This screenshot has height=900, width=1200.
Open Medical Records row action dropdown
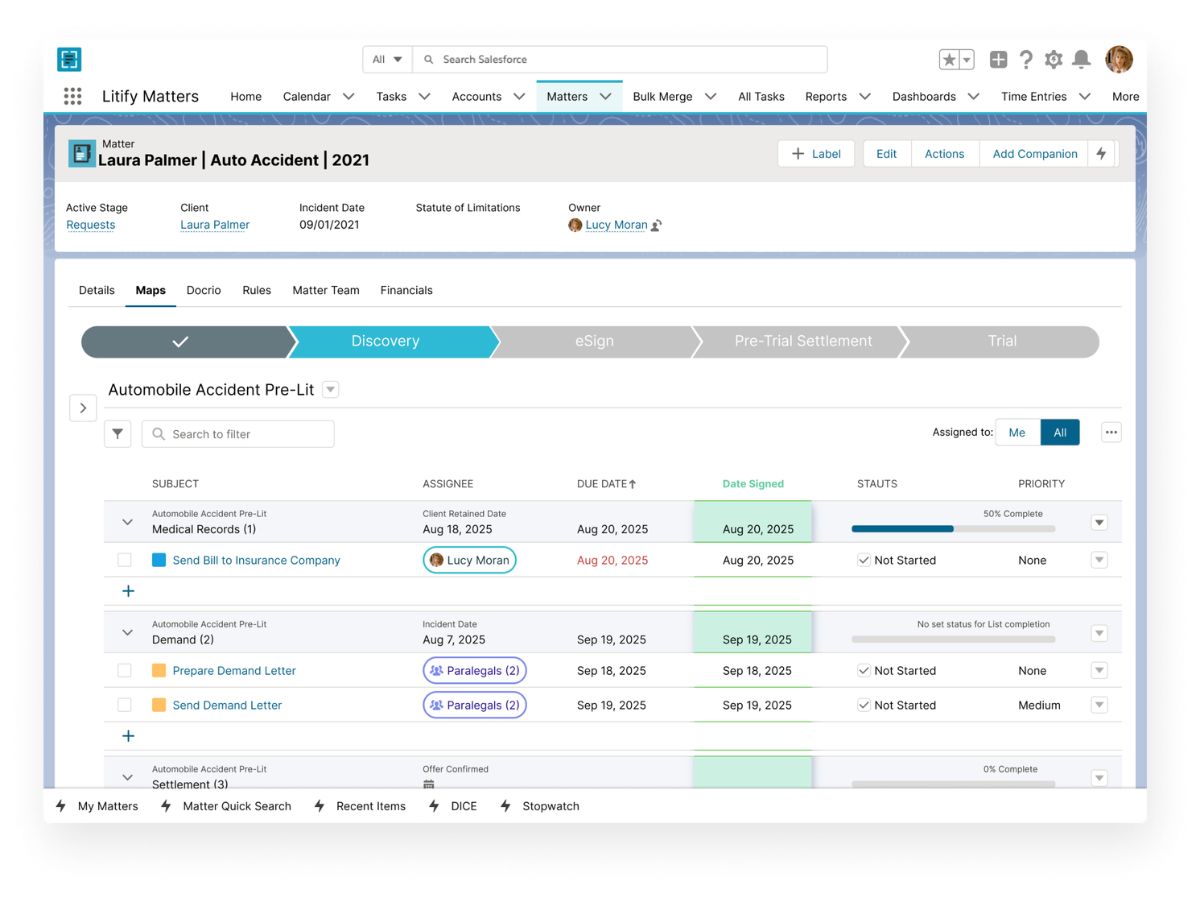click(1099, 522)
